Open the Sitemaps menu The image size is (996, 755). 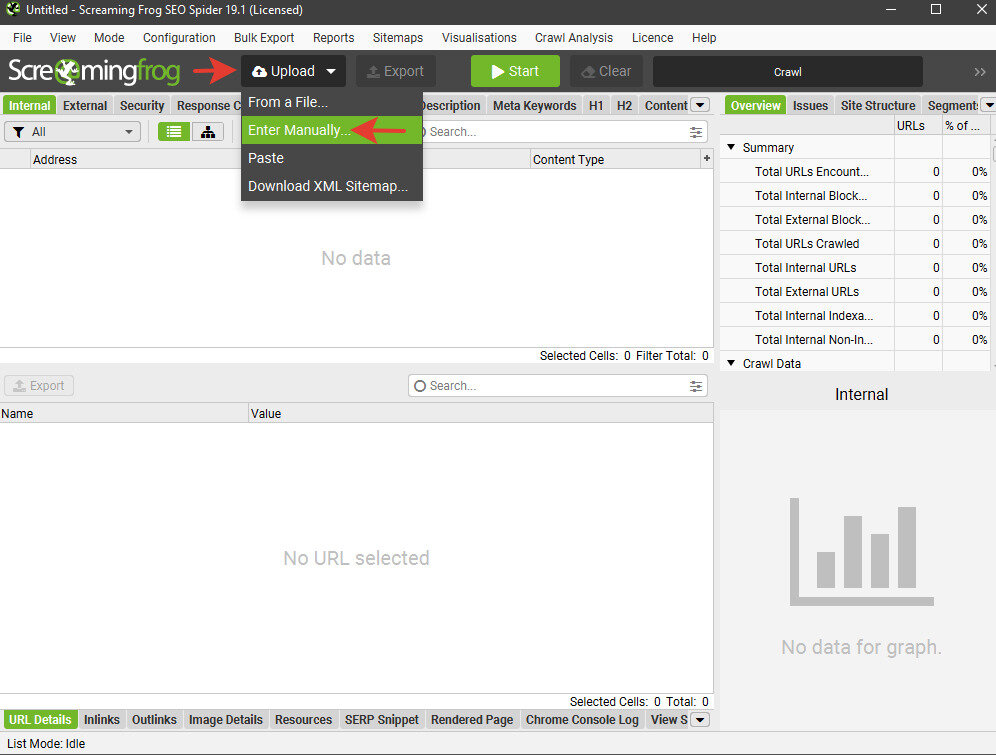pyautogui.click(x=398, y=37)
